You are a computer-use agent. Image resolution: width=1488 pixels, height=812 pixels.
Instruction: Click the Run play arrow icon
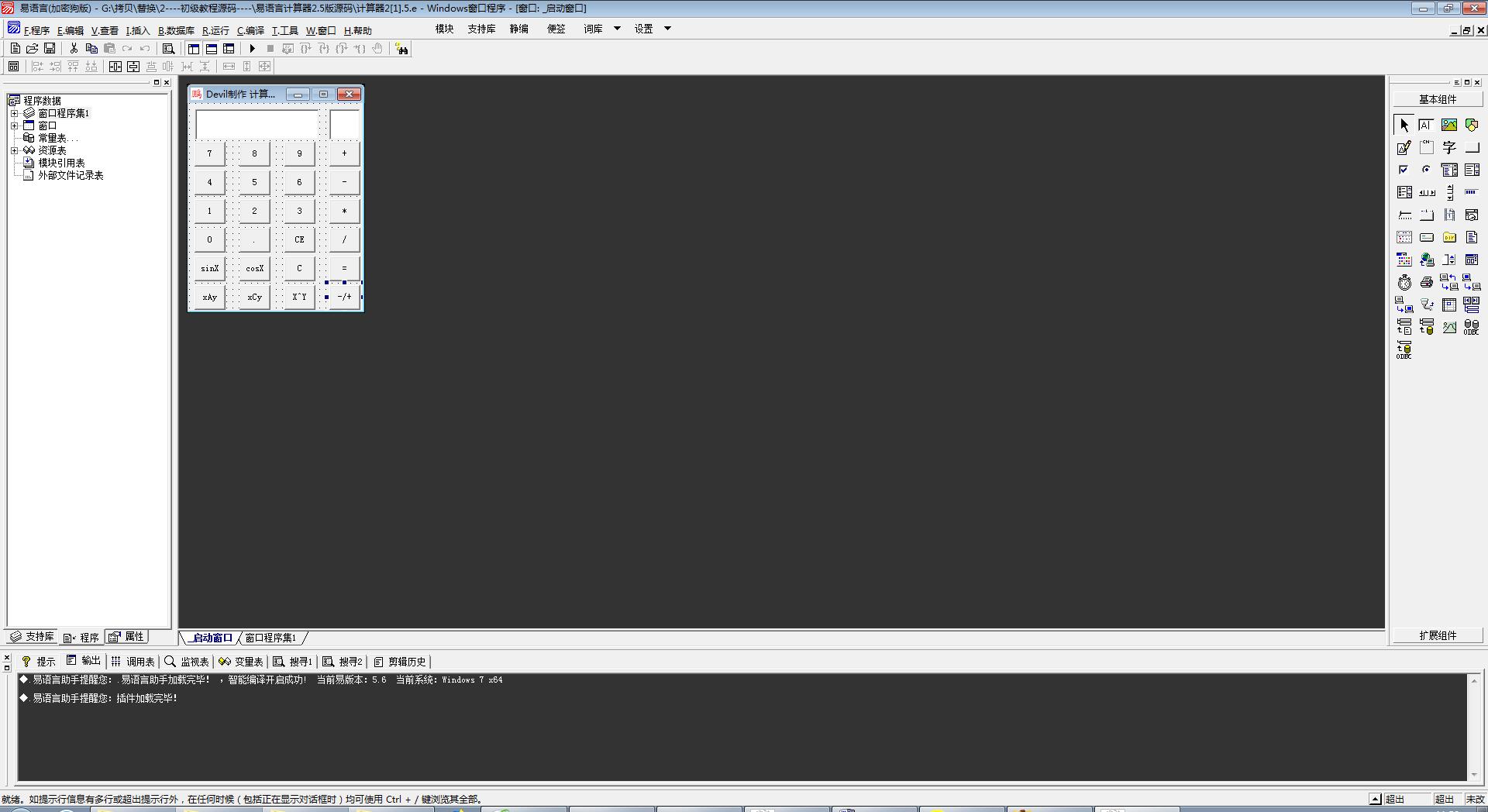(252, 48)
